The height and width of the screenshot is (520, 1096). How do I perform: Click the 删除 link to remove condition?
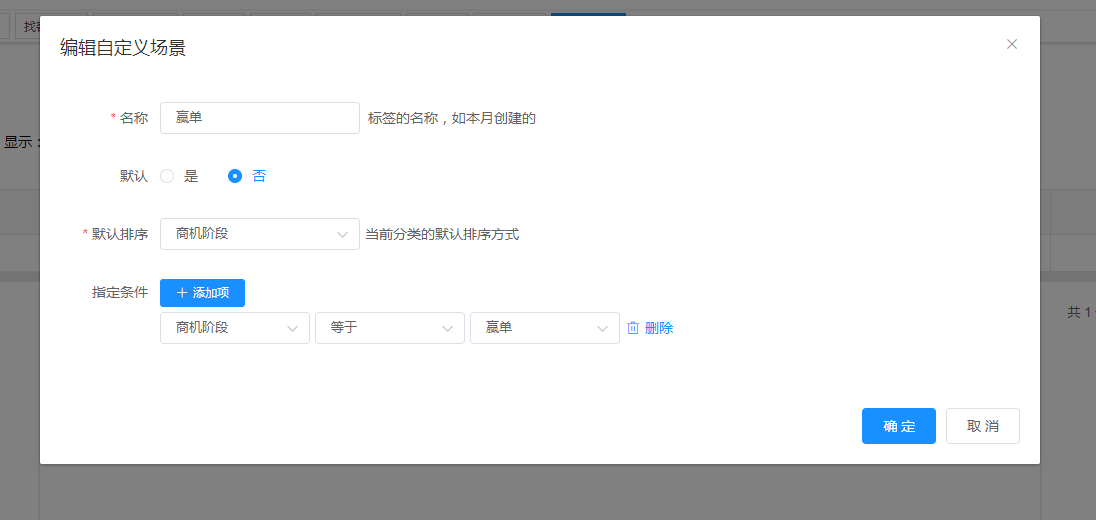tap(659, 328)
